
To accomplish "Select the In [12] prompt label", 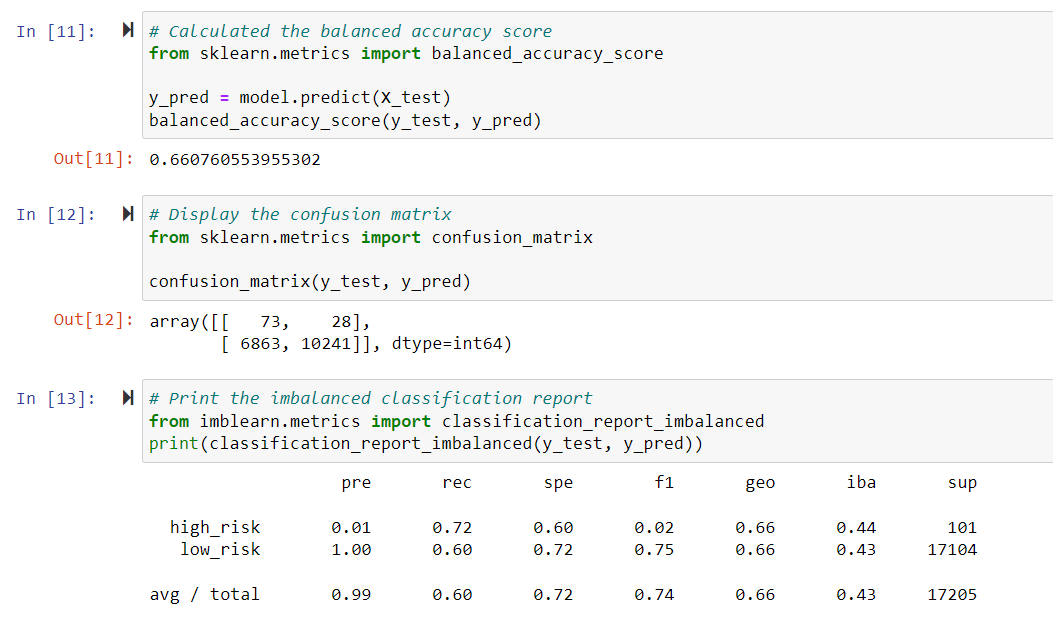I will pyautogui.click(x=56, y=215).
